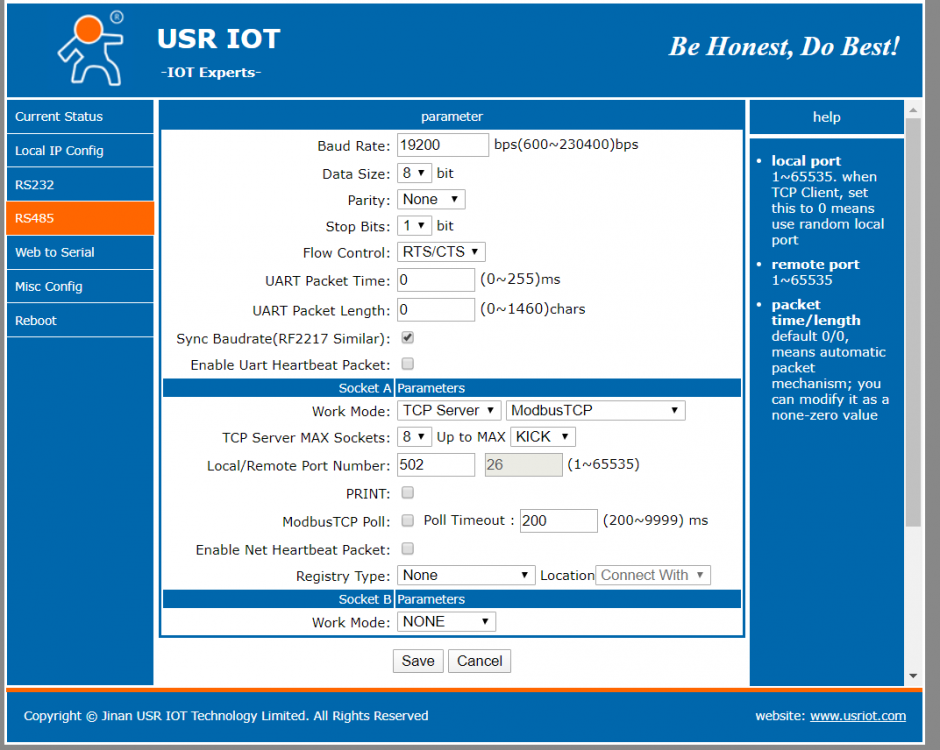The width and height of the screenshot is (940, 750).
Task: Click the Baud Rate input field
Action: tap(442, 145)
